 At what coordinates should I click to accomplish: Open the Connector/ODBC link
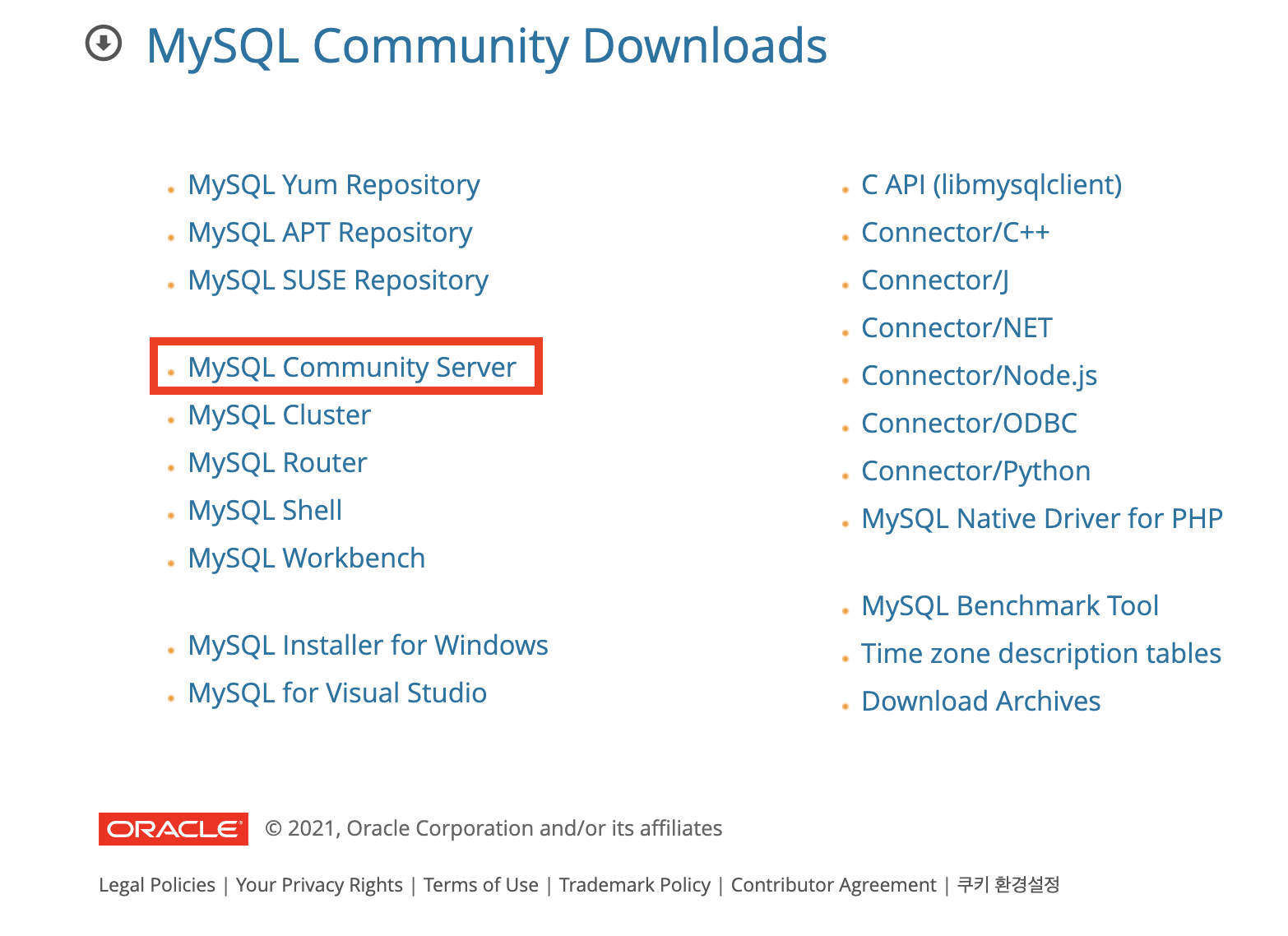[x=970, y=424]
